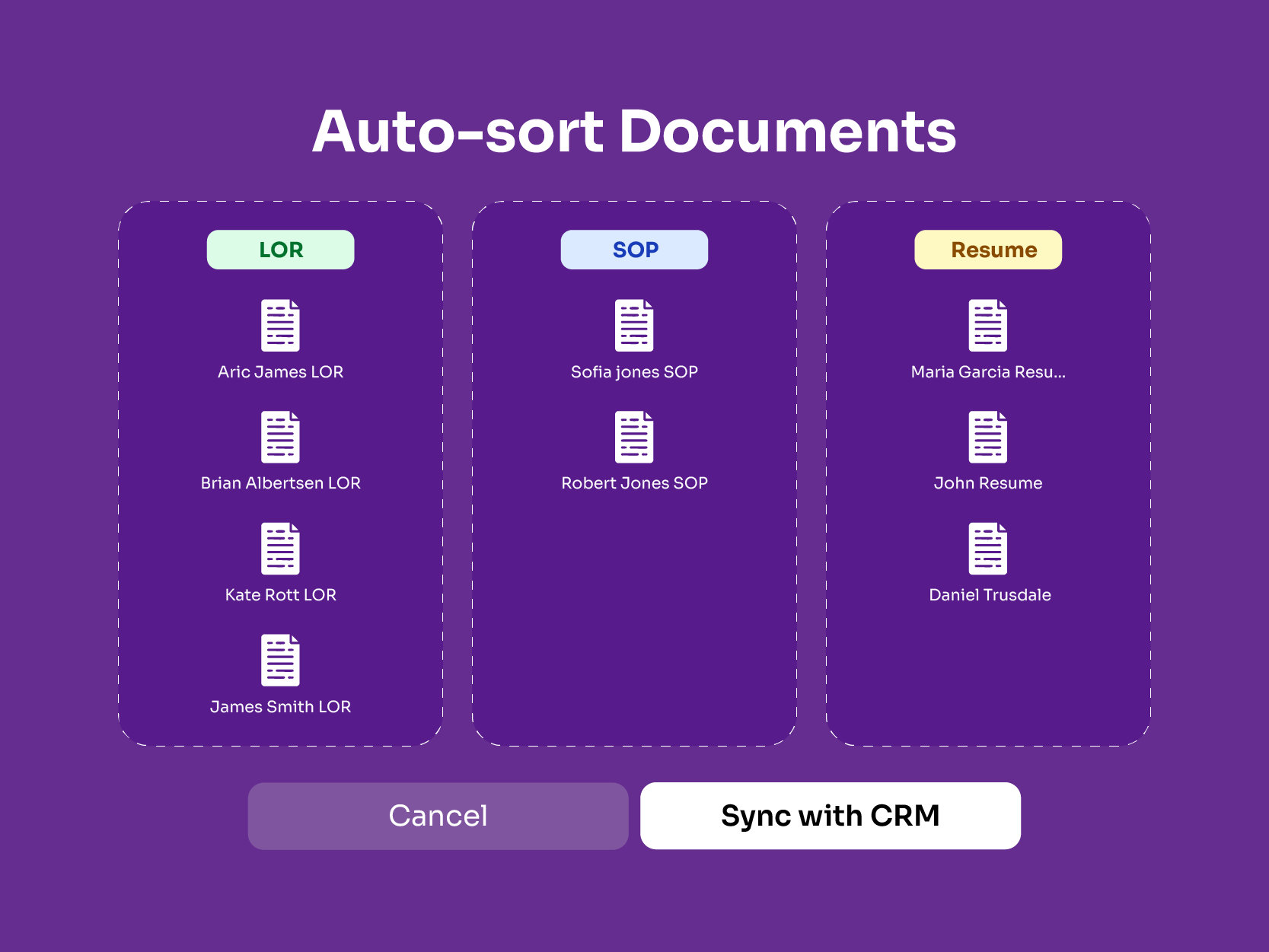Click the green LOR category tag
The height and width of the screenshot is (952, 1269).
tap(280, 250)
